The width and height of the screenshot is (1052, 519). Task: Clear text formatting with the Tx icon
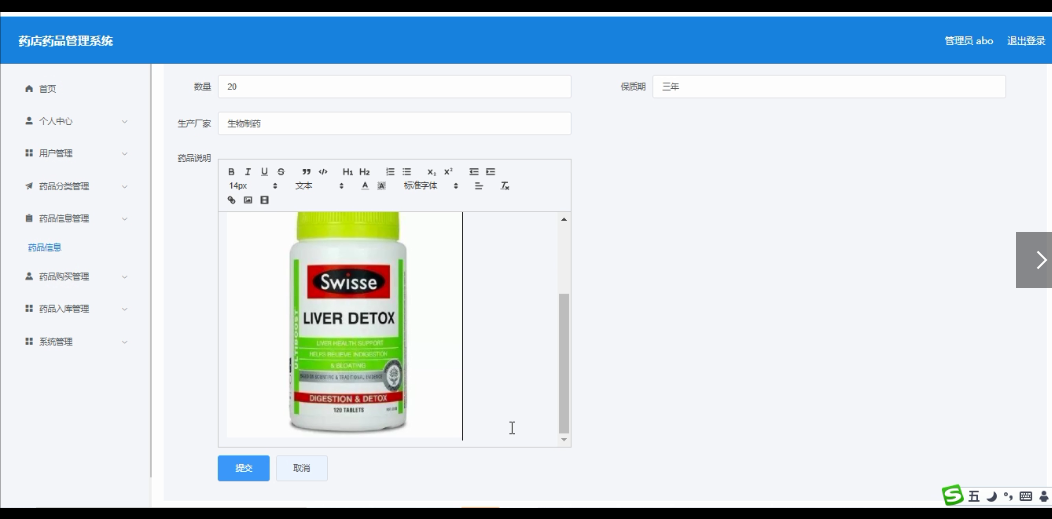pyautogui.click(x=505, y=186)
